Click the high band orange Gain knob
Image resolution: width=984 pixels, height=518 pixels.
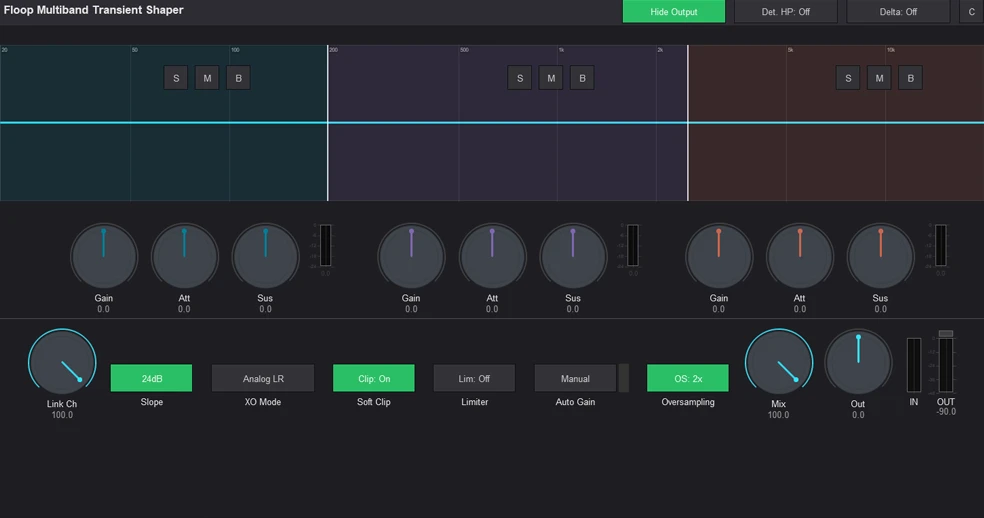pyautogui.click(x=719, y=256)
